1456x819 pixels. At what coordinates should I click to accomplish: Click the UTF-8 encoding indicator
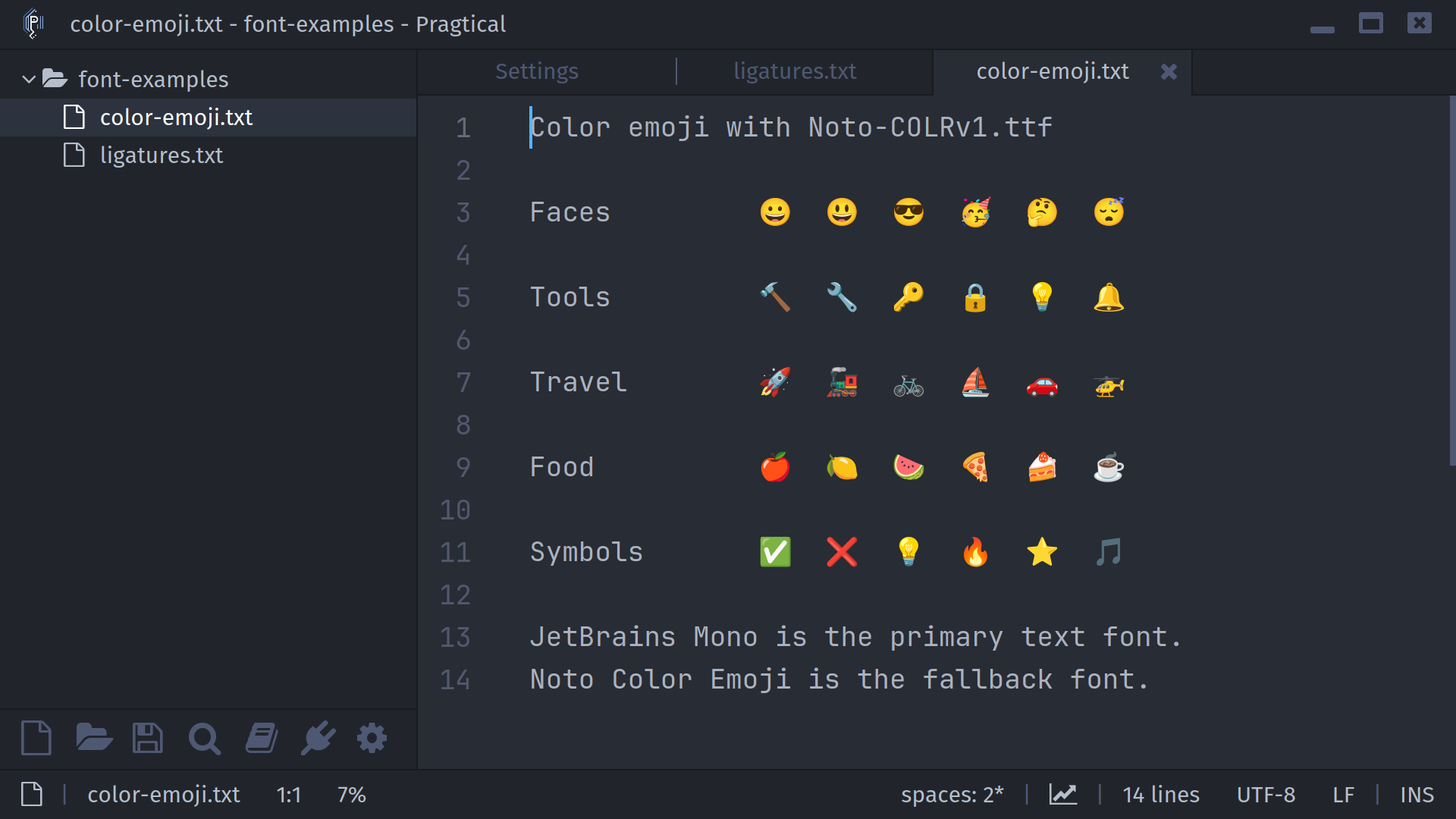point(1266,794)
